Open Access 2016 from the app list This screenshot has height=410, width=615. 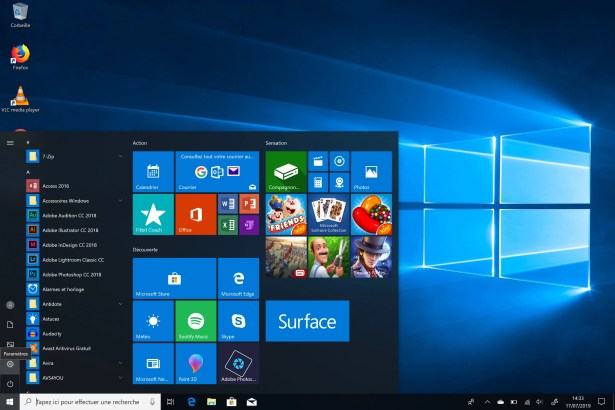point(75,186)
